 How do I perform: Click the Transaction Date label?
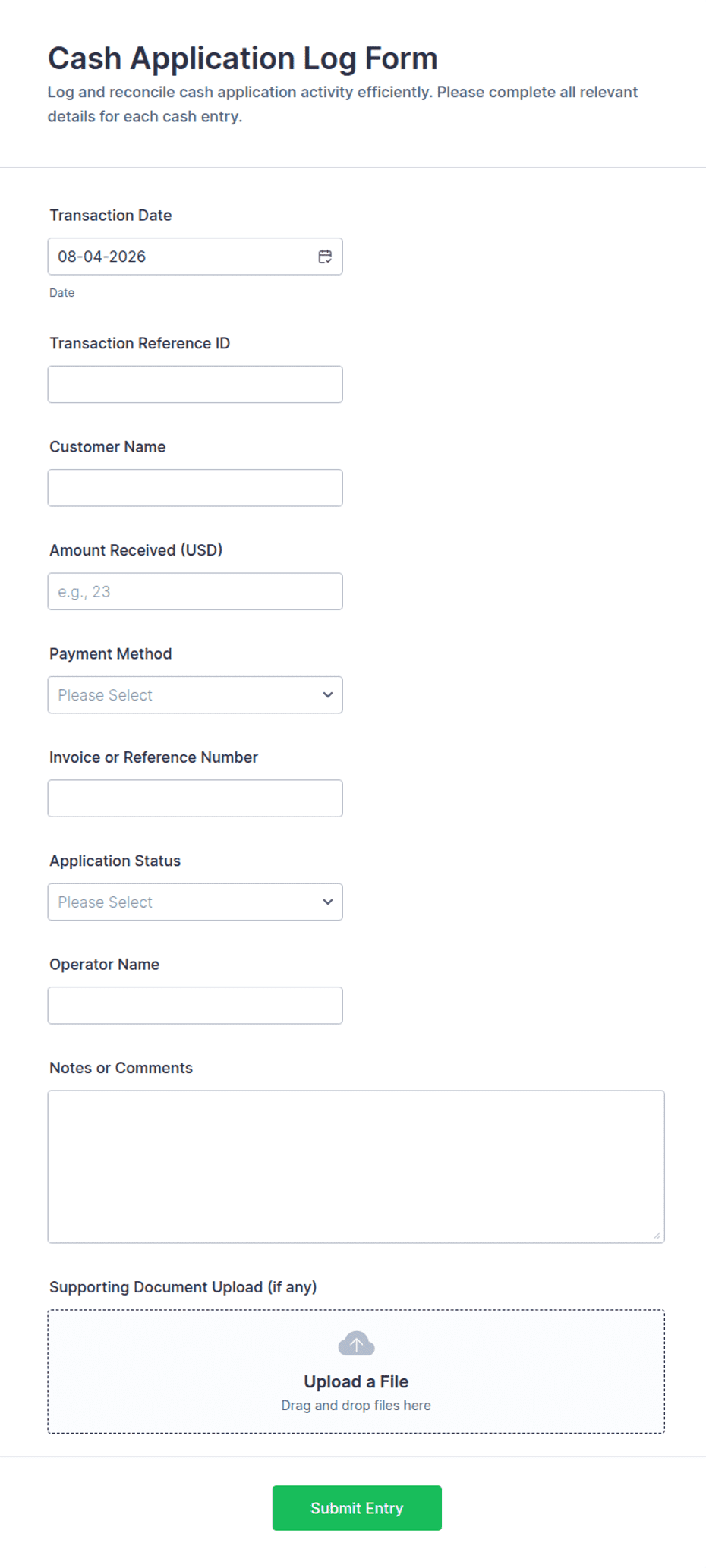click(x=111, y=216)
